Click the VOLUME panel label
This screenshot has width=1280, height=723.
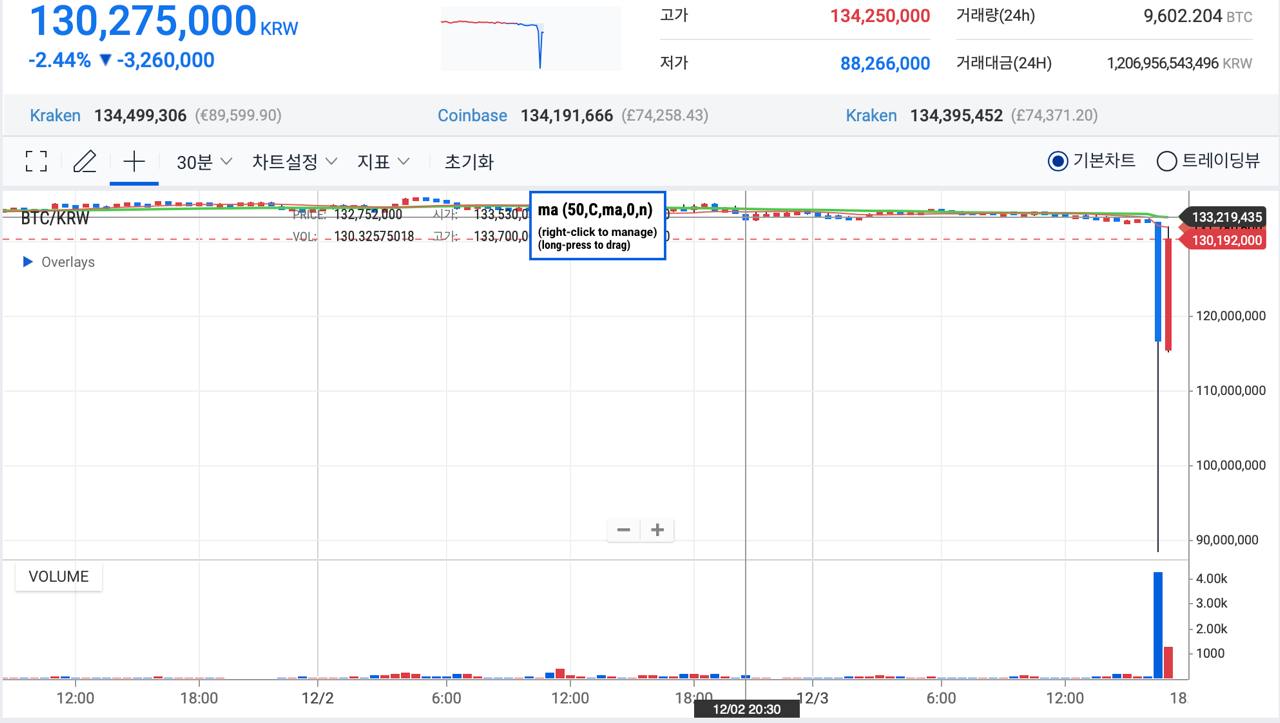click(x=58, y=577)
